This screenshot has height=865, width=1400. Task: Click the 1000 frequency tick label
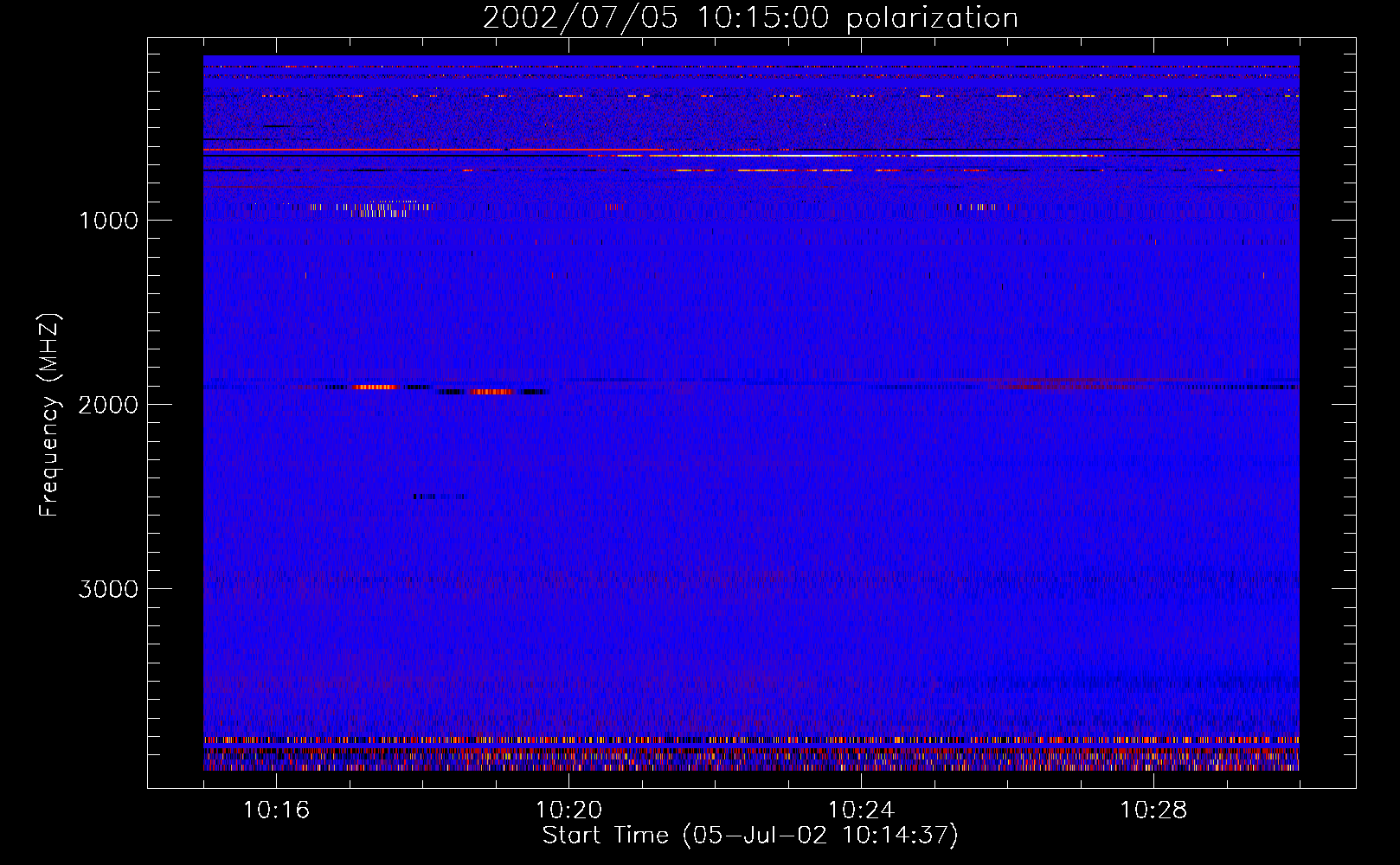click(x=108, y=221)
